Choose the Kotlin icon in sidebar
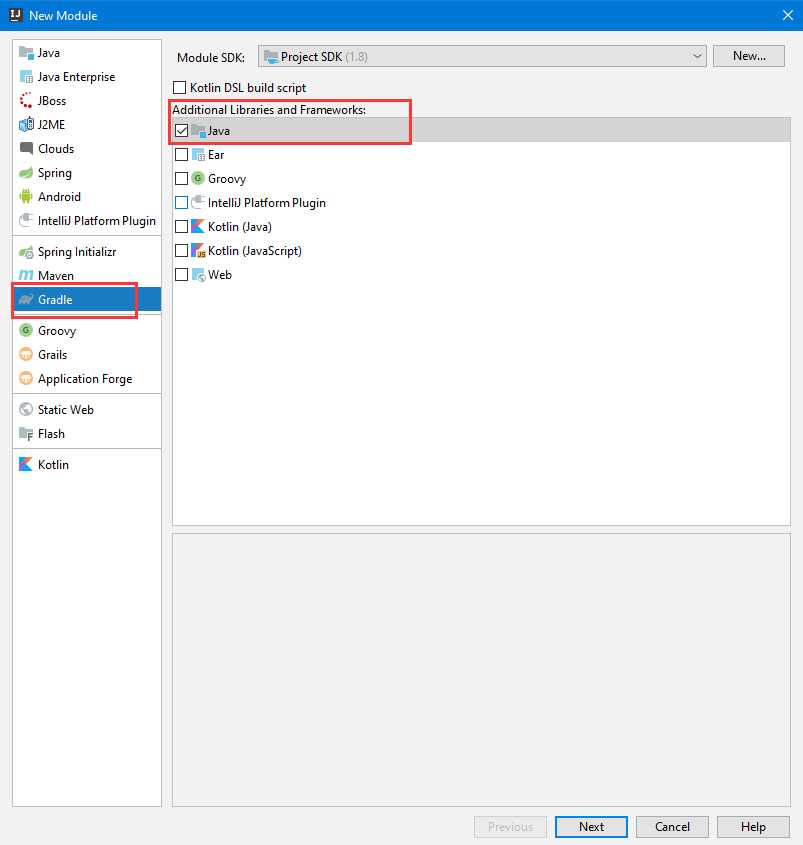 click(26, 464)
